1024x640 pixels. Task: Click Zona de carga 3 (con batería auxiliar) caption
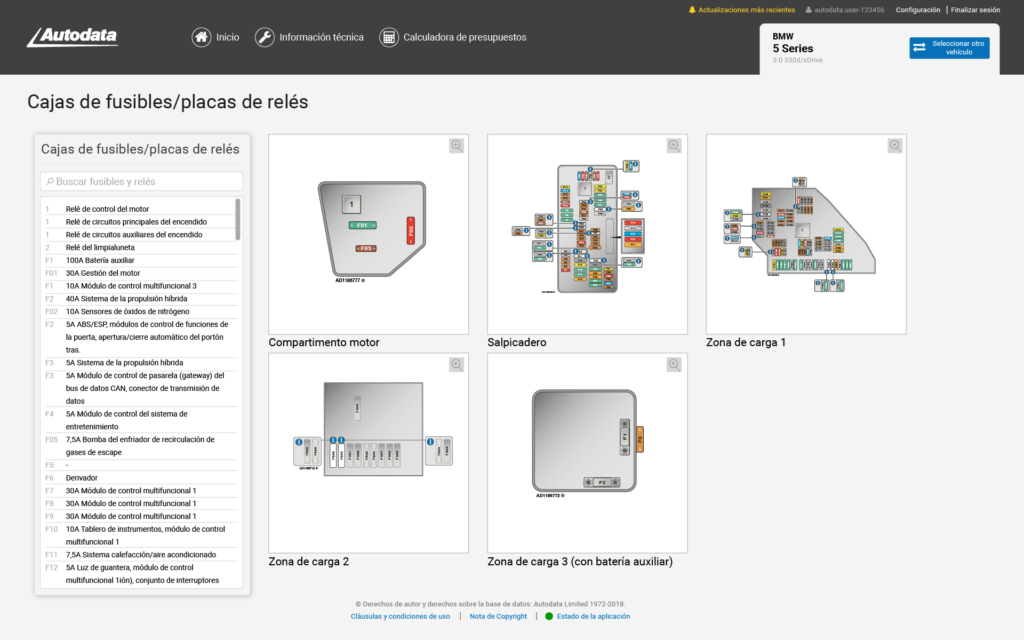click(x=580, y=562)
